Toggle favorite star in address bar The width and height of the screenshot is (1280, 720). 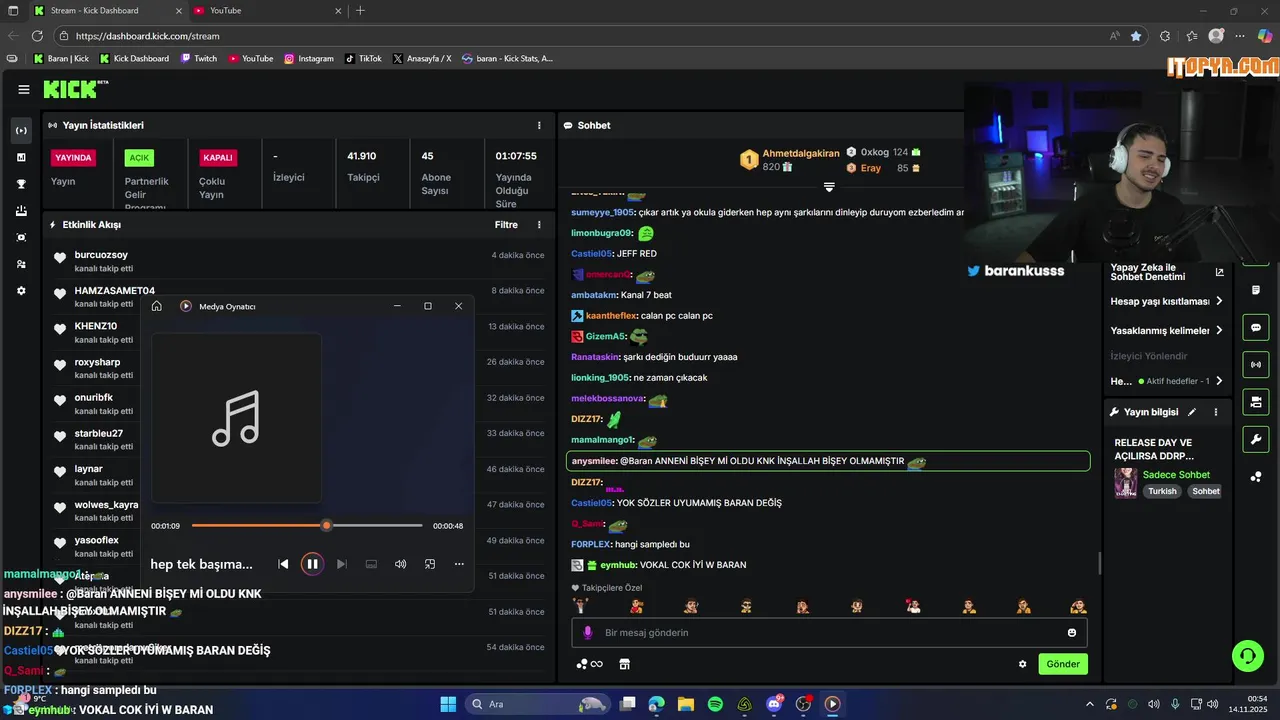1136,36
